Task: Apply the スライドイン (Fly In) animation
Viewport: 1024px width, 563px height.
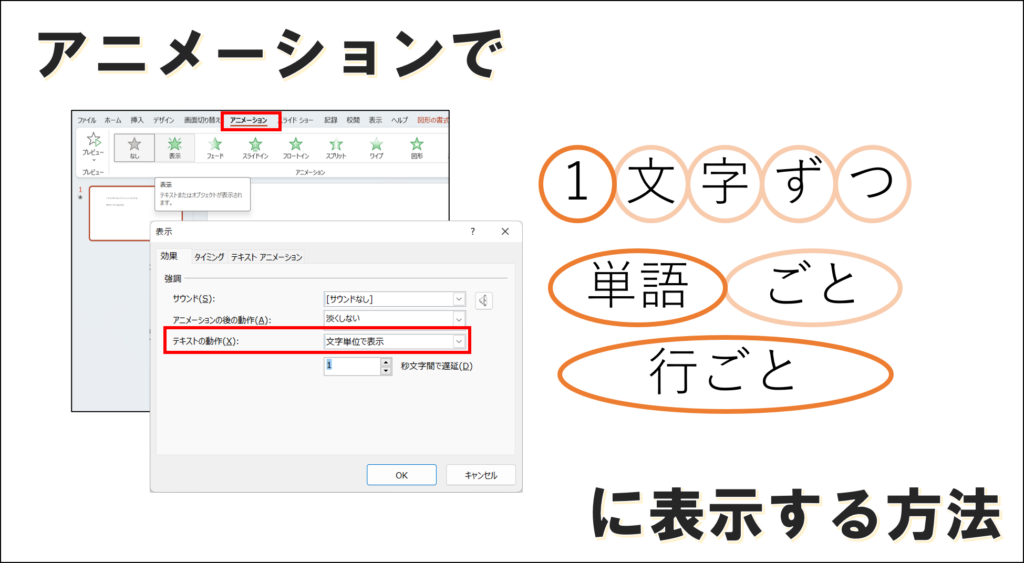Action: pos(255,147)
